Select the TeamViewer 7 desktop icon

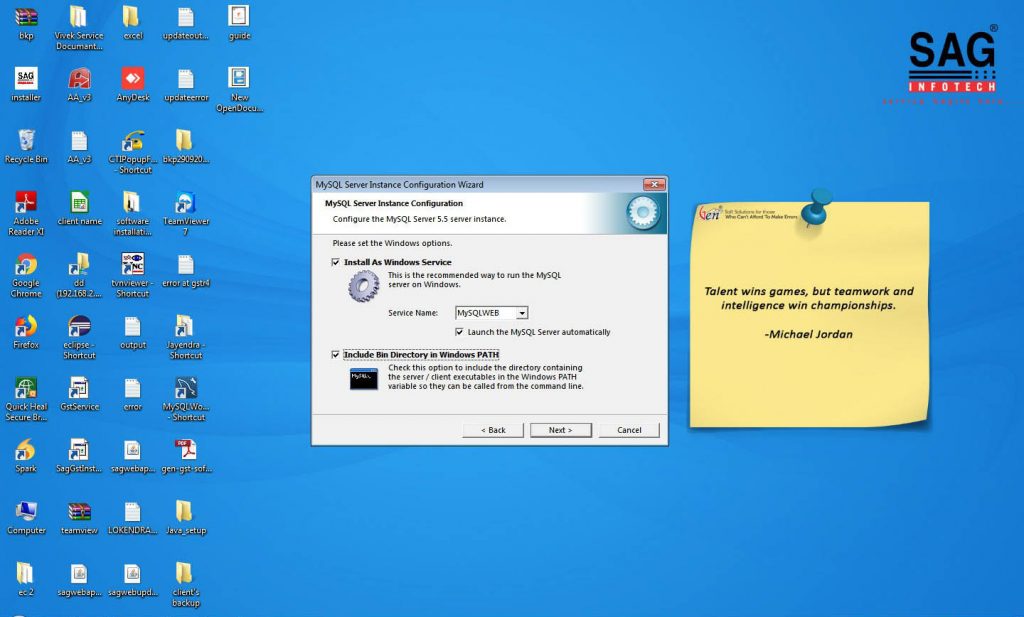tap(185, 203)
